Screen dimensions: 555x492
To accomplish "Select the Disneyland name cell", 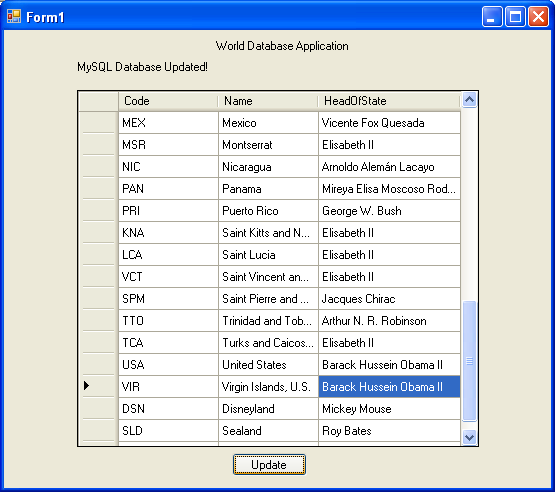I will [x=268, y=408].
